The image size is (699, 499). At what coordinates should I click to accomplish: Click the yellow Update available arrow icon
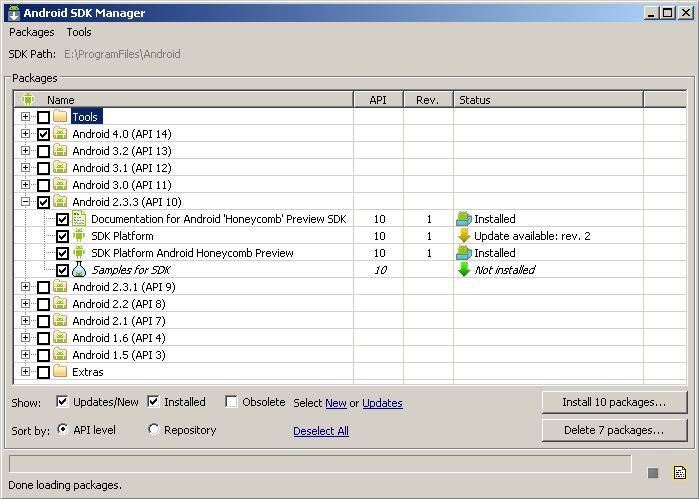464,235
